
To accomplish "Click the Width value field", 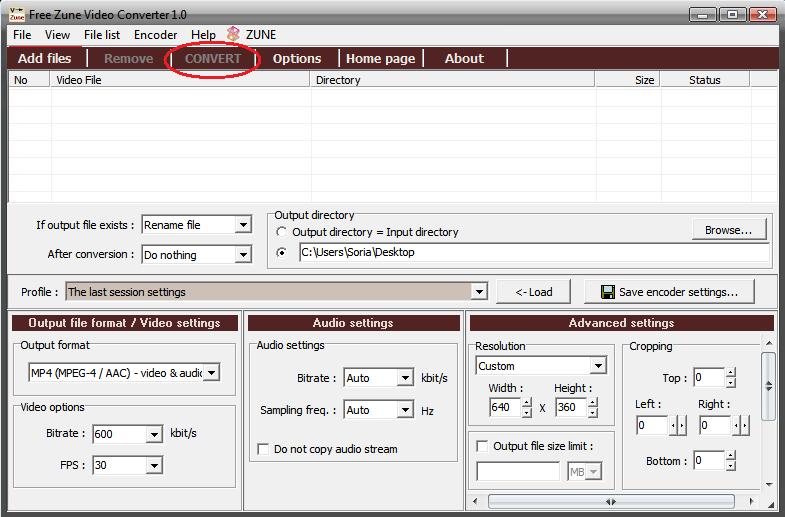I will [x=505, y=407].
